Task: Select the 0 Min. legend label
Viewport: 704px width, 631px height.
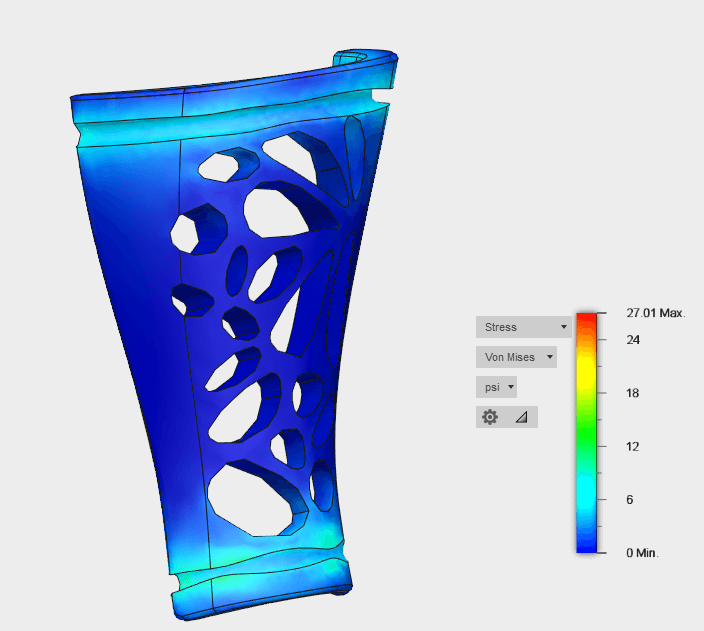Action: pos(642,553)
